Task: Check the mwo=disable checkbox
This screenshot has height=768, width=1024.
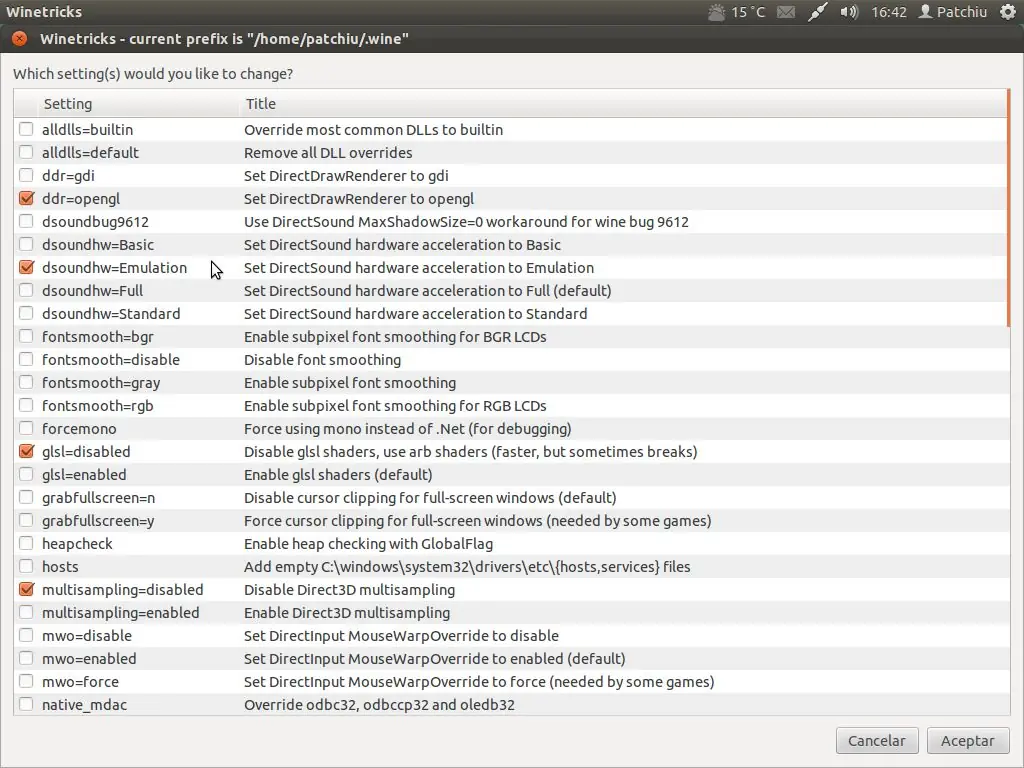Action: (26, 635)
